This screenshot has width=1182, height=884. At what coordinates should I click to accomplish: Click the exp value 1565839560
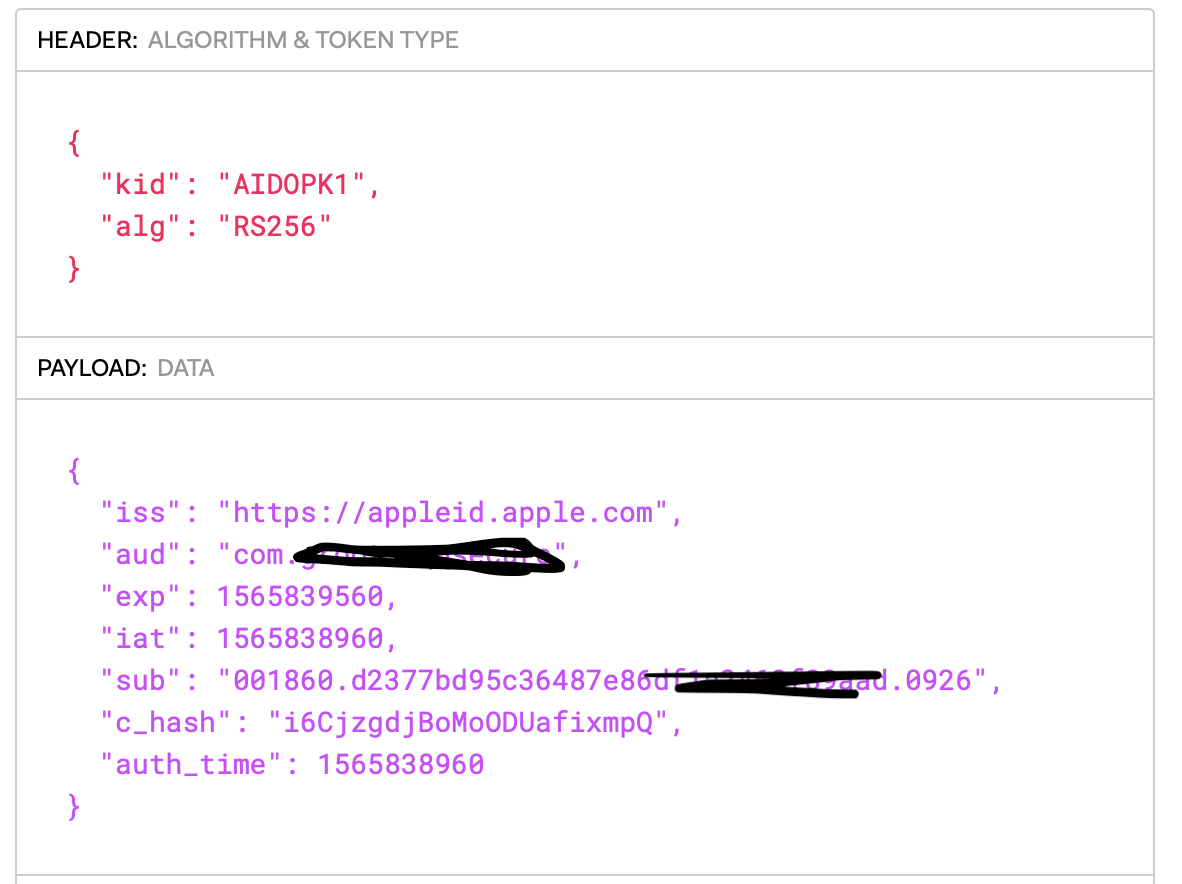click(300, 597)
